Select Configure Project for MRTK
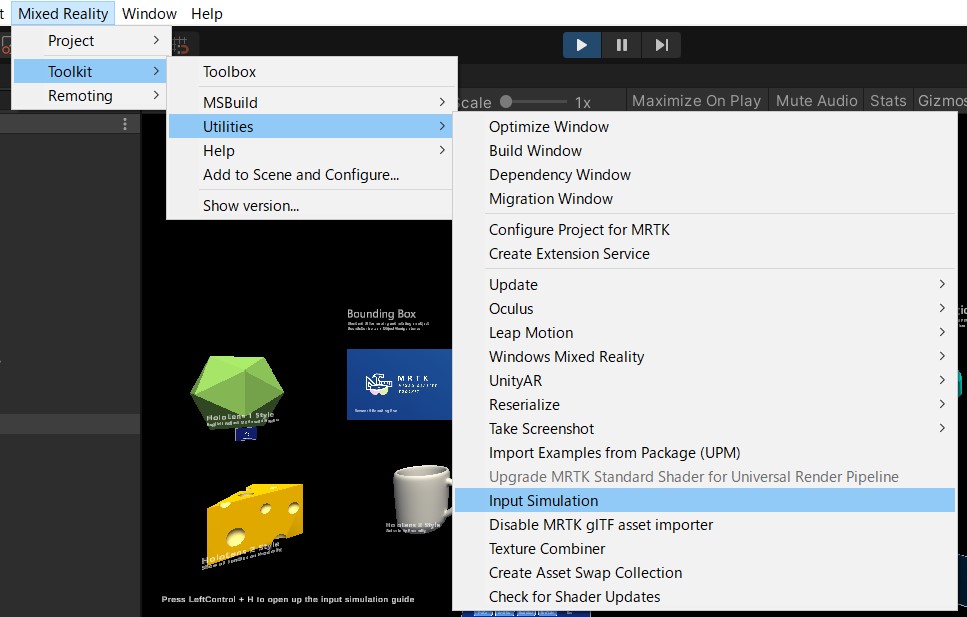Image resolution: width=967 pixels, height=617 pixels. coord(704,230)
